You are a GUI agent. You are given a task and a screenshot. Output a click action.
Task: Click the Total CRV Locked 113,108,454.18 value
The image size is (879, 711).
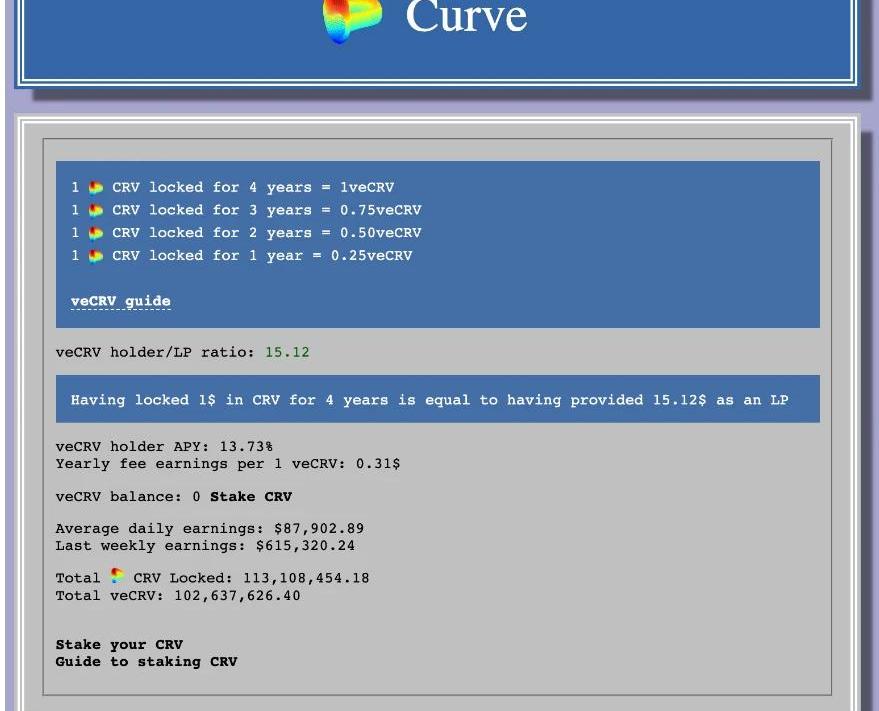(x=306, y=578)
